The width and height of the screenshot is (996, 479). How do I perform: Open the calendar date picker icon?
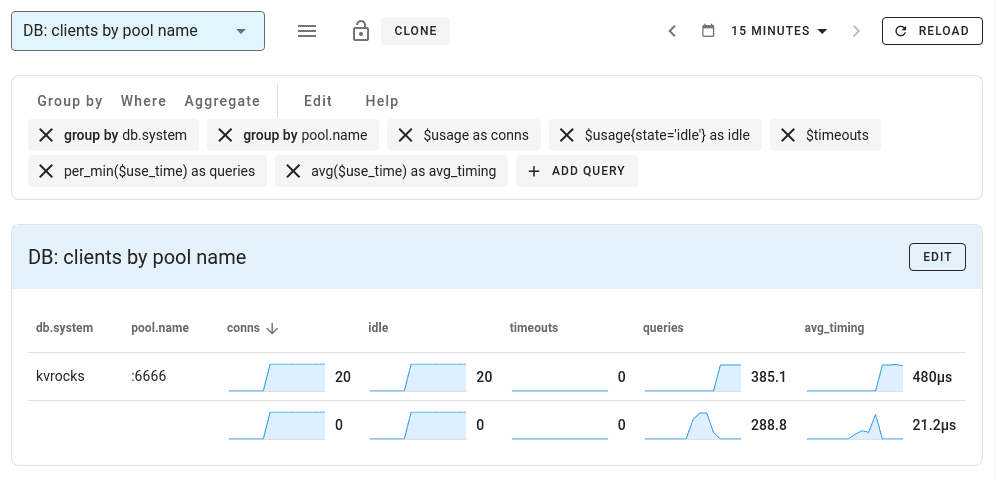pyautogui.click(x=708, y=31)
